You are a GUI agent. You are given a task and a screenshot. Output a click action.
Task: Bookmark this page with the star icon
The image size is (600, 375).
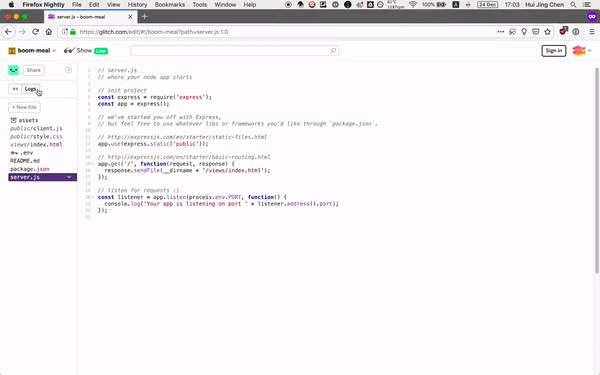(x=548, y=32)
